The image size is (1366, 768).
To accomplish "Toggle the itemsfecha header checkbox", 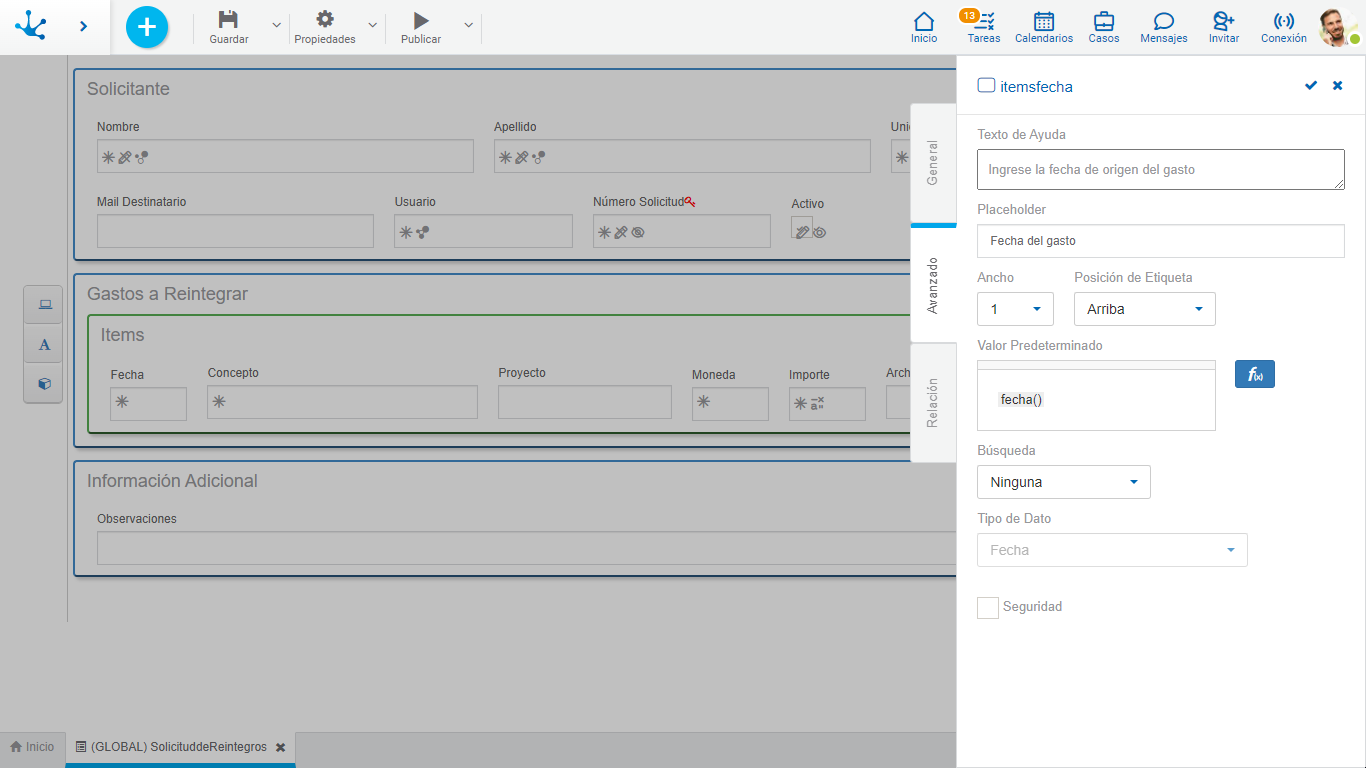I will point(986,86).
